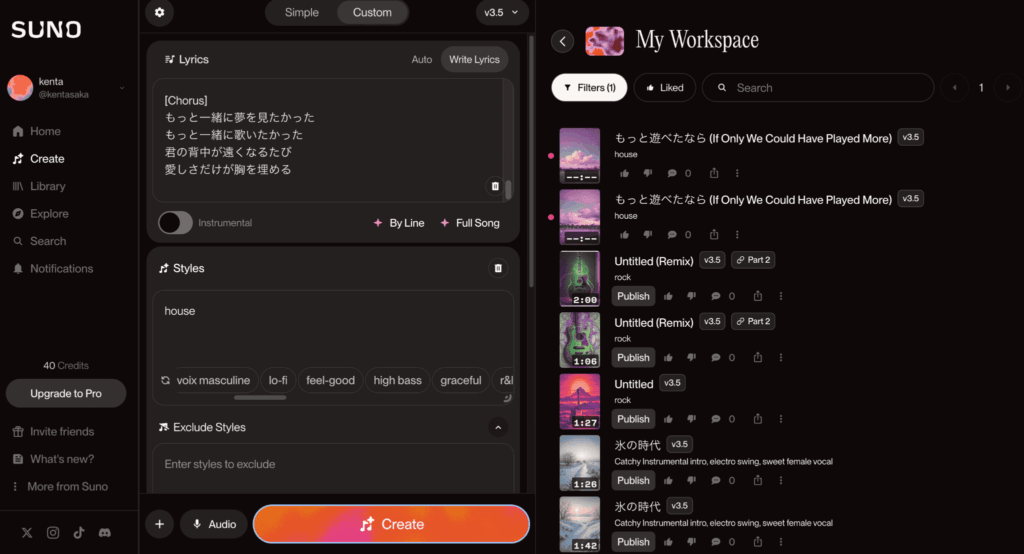Expand the kenta account menu chevron
The width and height of the screenshot is (1024, 554).
[121, 88]
